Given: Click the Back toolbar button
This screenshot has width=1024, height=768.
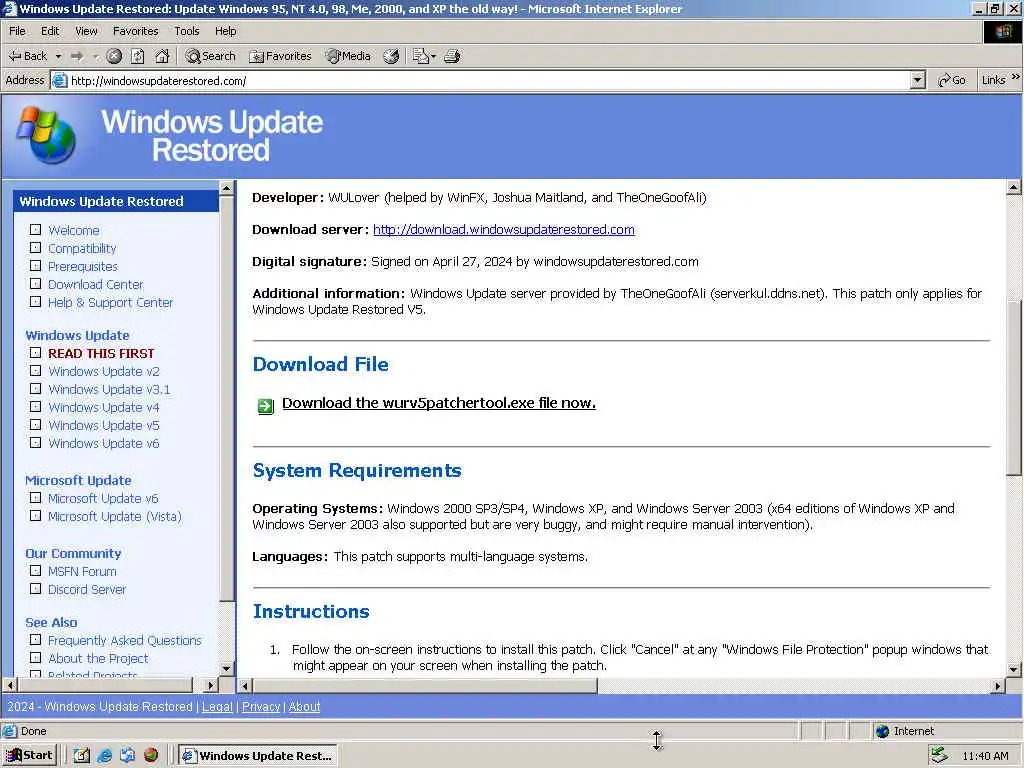Looking at the screenshot, I should coord(27,56).
